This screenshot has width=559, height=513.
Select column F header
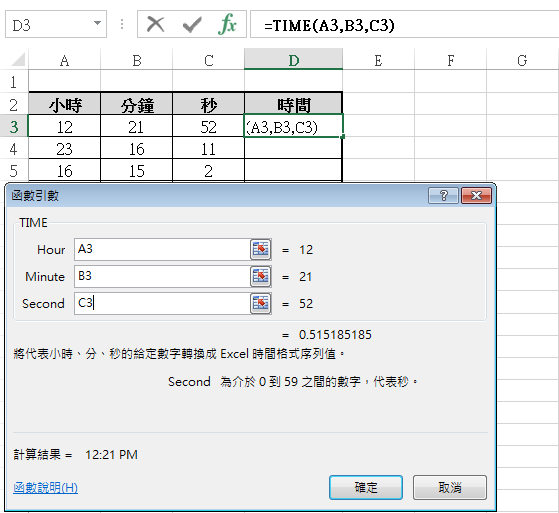tap(451, 60)
